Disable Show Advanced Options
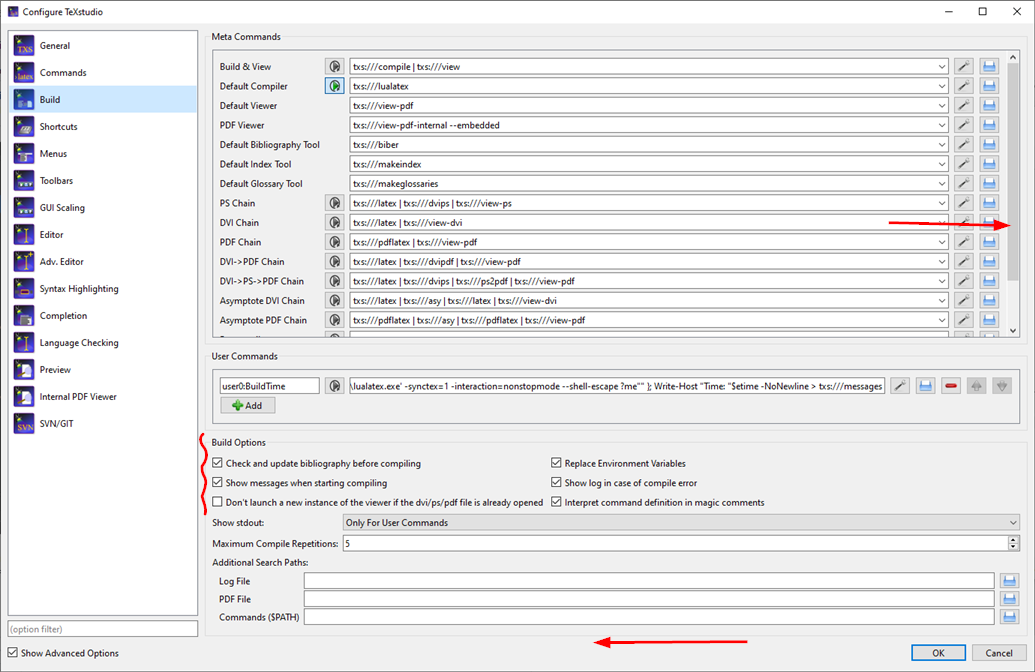The width and height of the screenshot is (1035, 672). 10,653
